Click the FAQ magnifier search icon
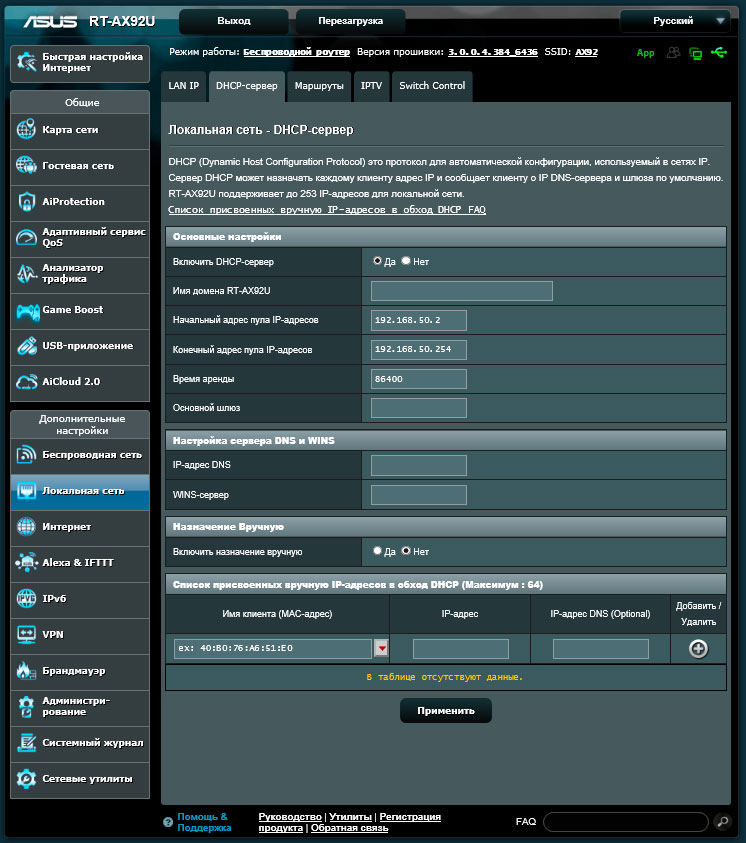The width and height of the screenshot is (746, 843). pyautogui.click(x=722, y=821)
